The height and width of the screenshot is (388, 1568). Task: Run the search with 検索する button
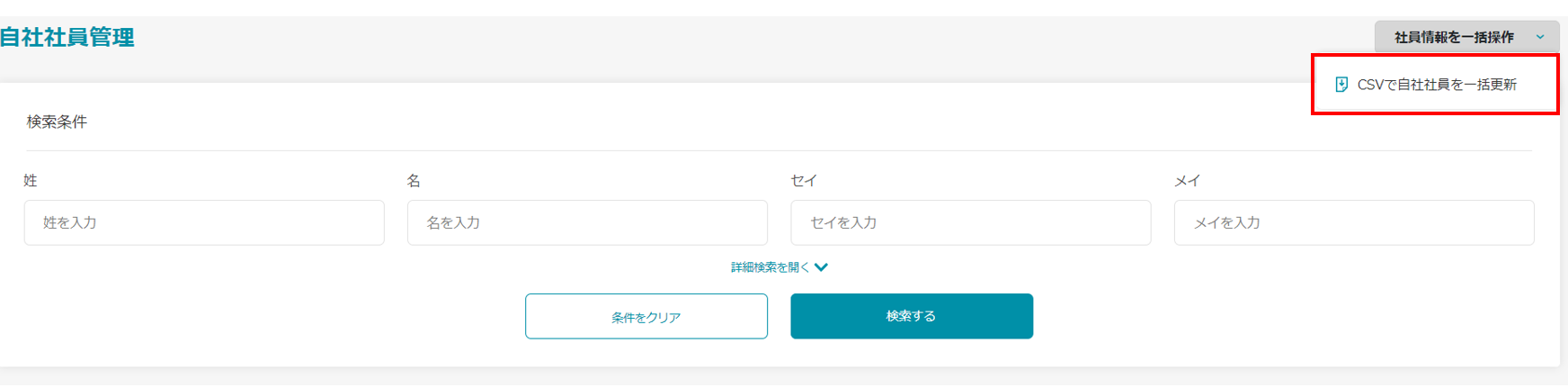[911, 316]
